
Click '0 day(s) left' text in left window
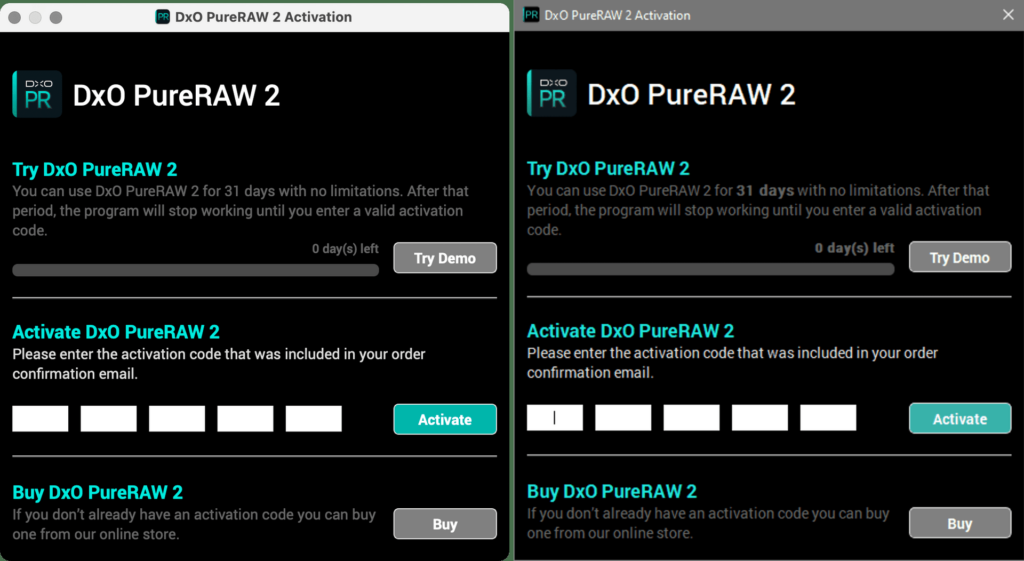[x=345, y=249]
